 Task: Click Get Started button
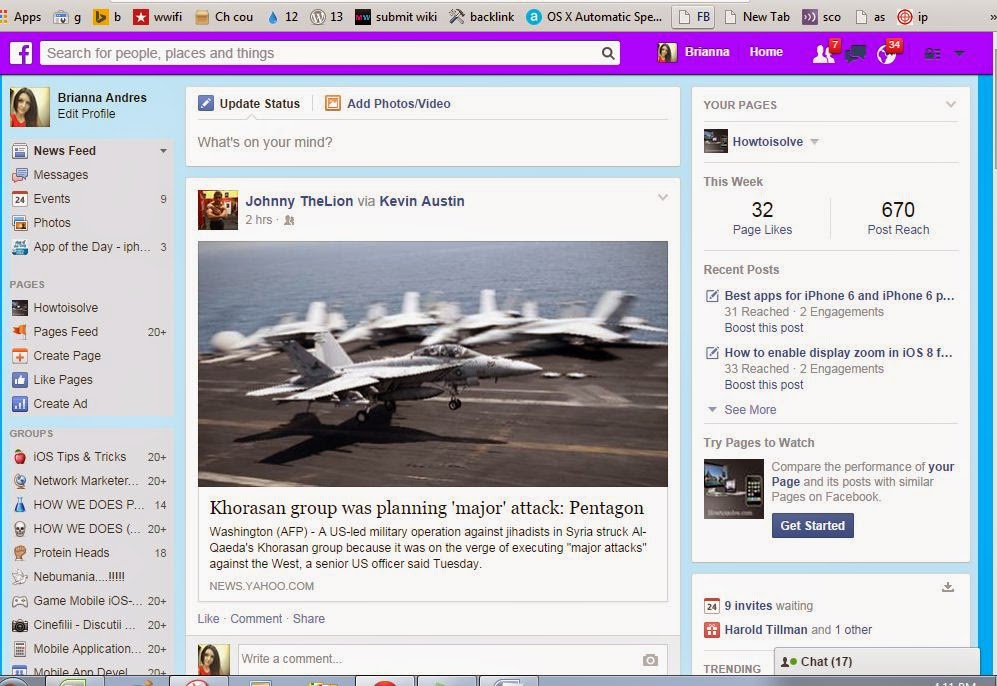[813, 526]
